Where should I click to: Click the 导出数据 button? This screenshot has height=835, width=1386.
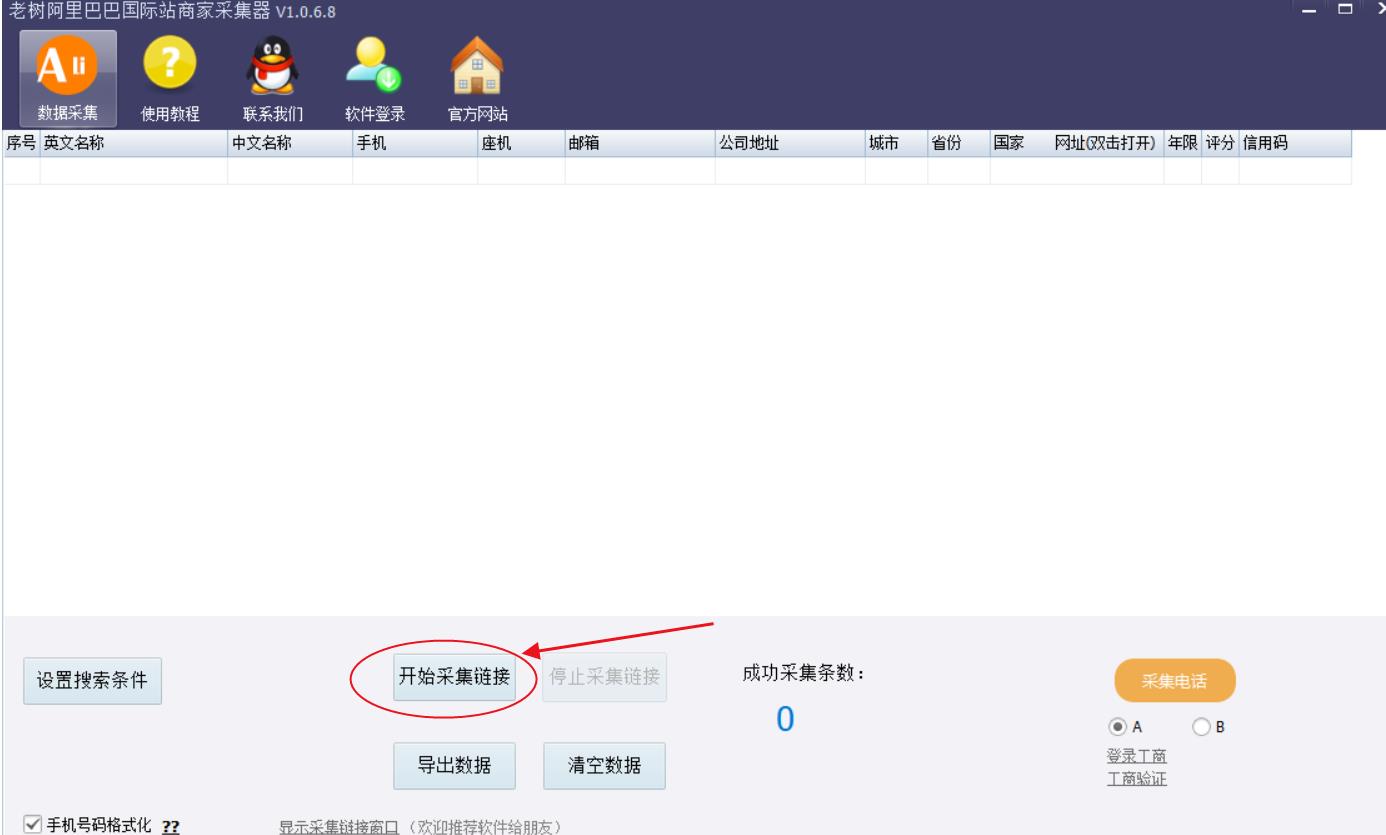click(x=454, y=766)
